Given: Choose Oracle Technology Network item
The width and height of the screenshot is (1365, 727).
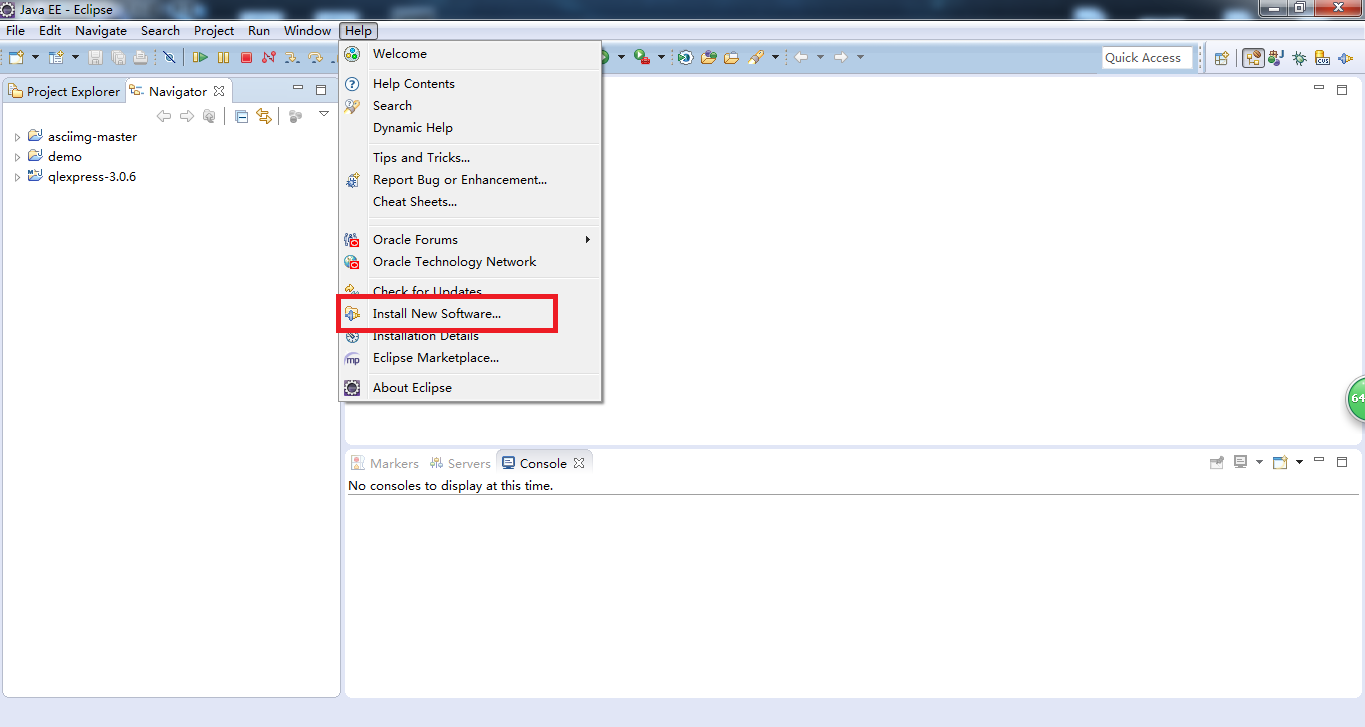Looking at the screenshot, I should click(x=470, y=262).
